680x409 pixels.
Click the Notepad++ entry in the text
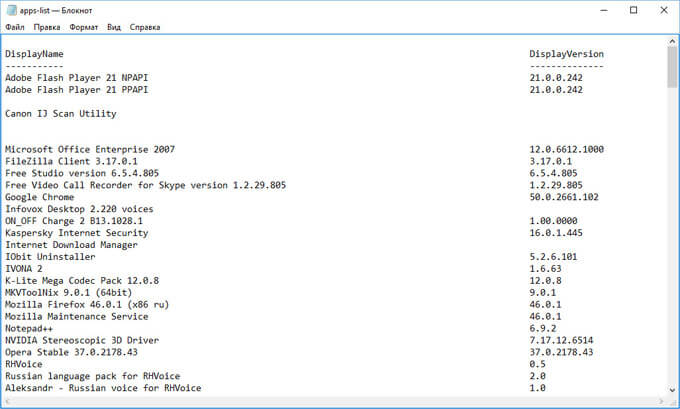[30, 328]
